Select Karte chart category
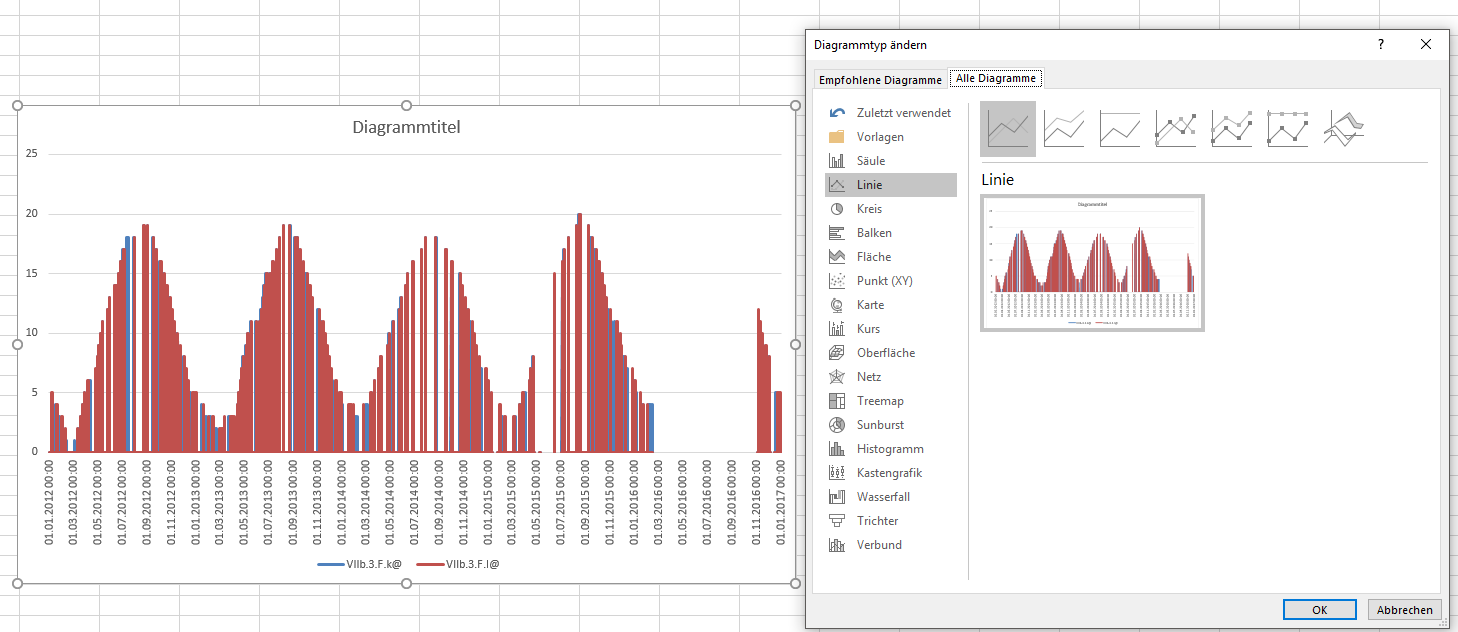1458x632 pixels. (x=891, y=305)
